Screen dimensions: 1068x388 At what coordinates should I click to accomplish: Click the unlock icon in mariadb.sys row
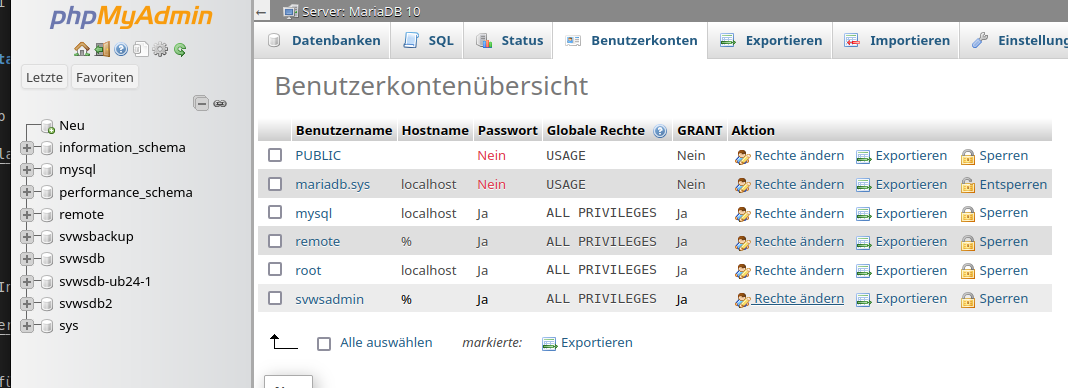point(967,185)
